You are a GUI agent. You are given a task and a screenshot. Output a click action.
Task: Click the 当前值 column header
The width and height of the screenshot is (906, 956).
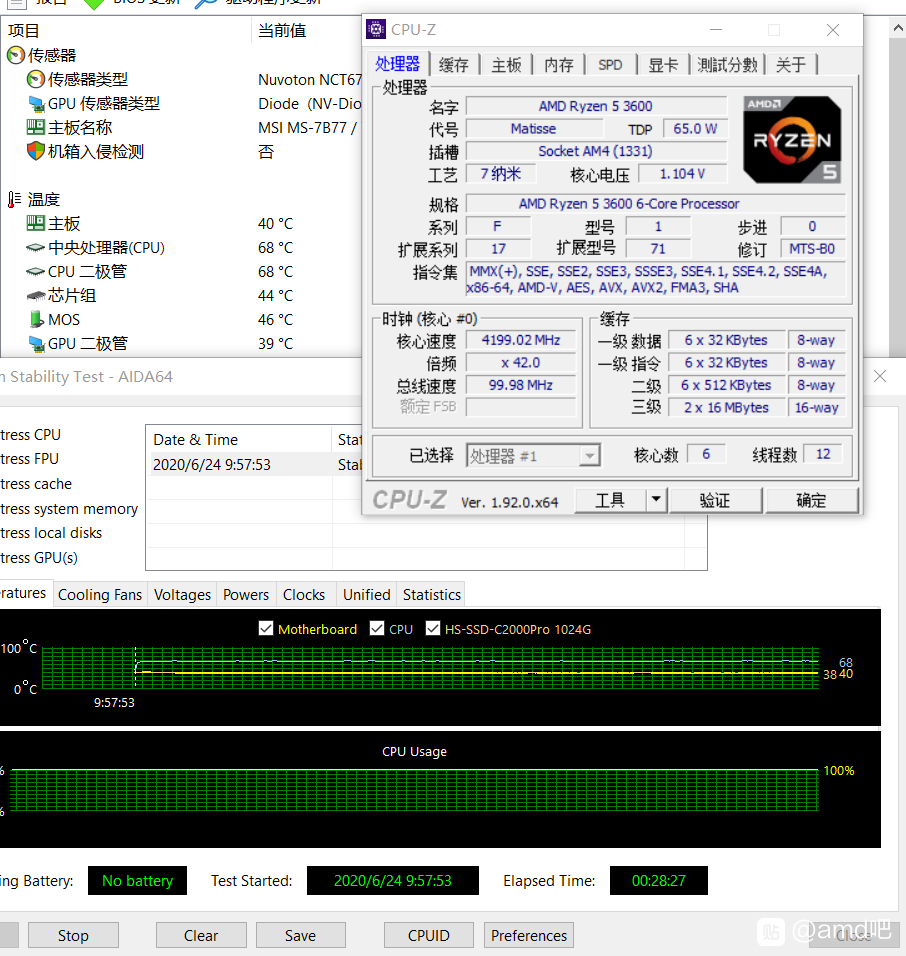(x=307, y=30)
